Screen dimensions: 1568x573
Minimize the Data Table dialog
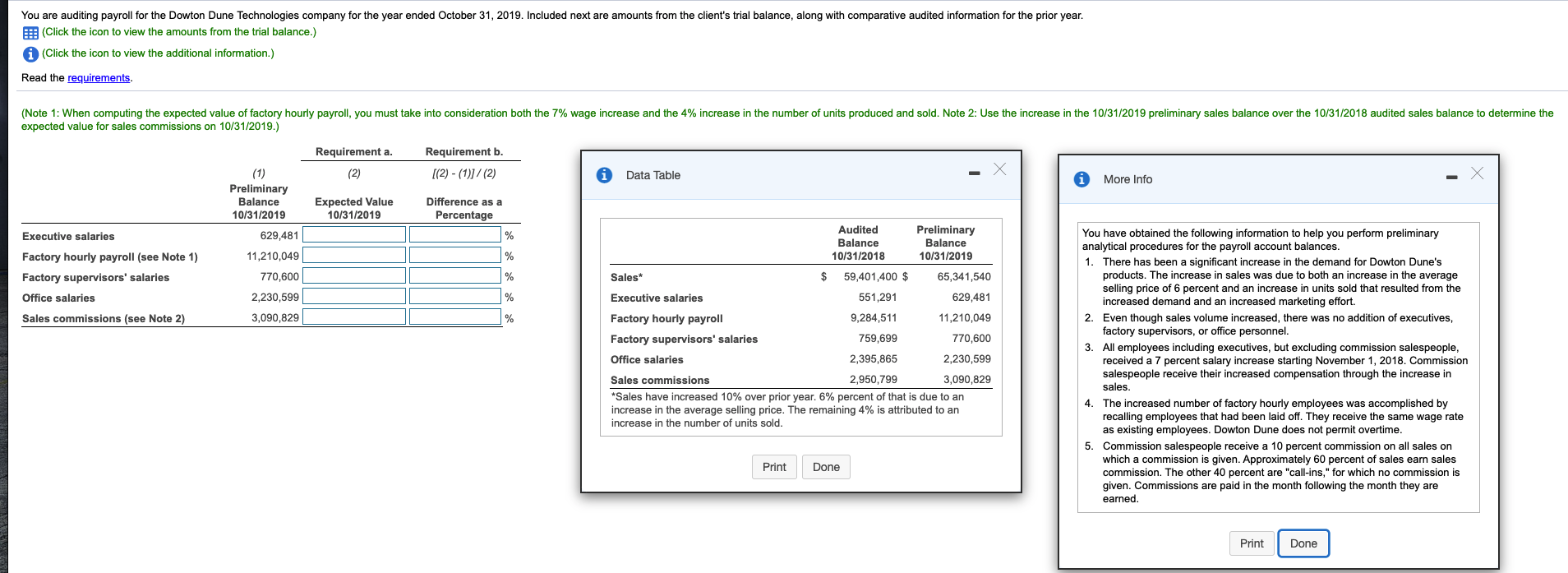974,173
